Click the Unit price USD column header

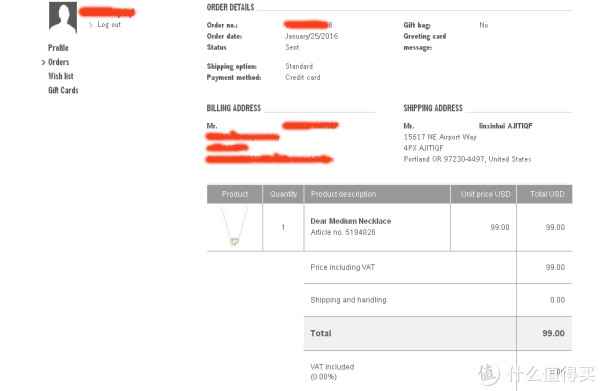(x=484, y=194)
